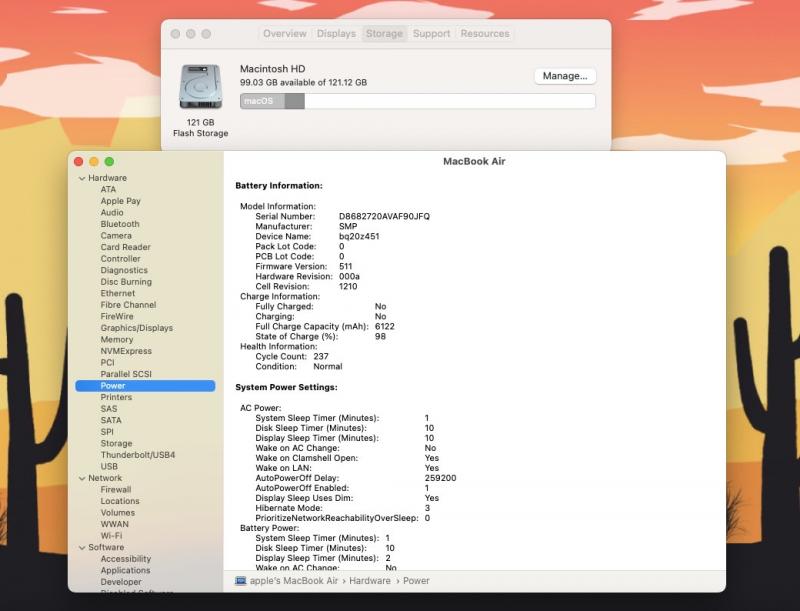The width and height of the screenshot is (800, 611).
Task: Select SPI in the sidebar
Action: tap(107, 432)
